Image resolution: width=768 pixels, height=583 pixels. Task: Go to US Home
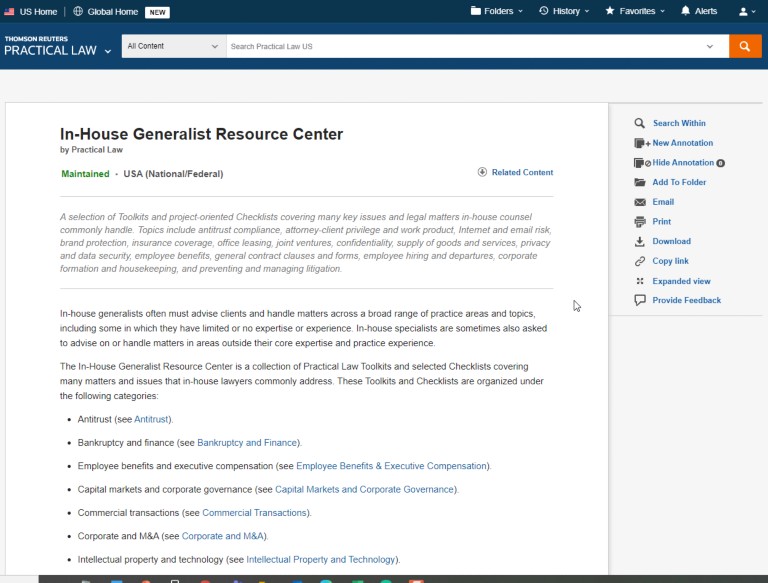(38, 12)
